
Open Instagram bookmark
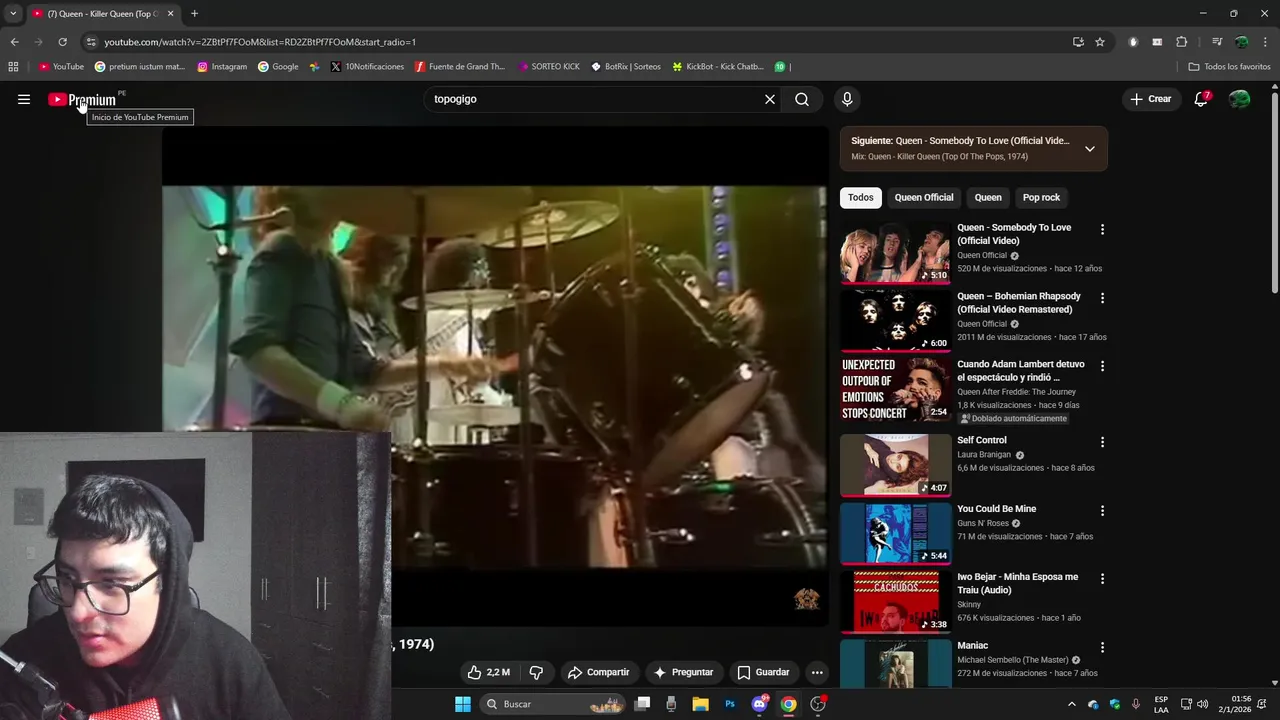tap(222, 67)
